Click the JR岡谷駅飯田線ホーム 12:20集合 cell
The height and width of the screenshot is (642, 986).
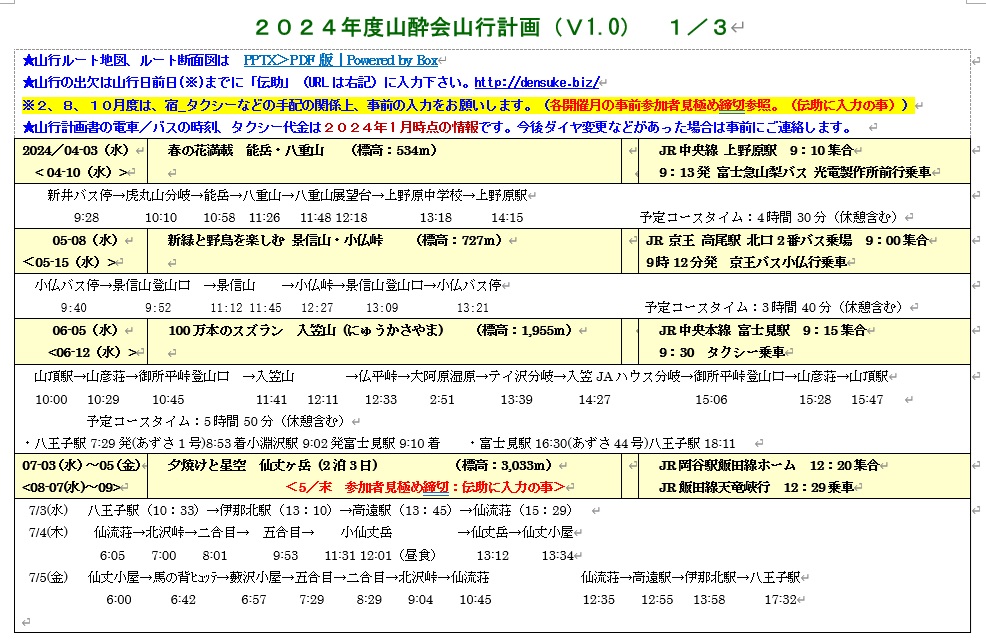[x=769, y=465]
